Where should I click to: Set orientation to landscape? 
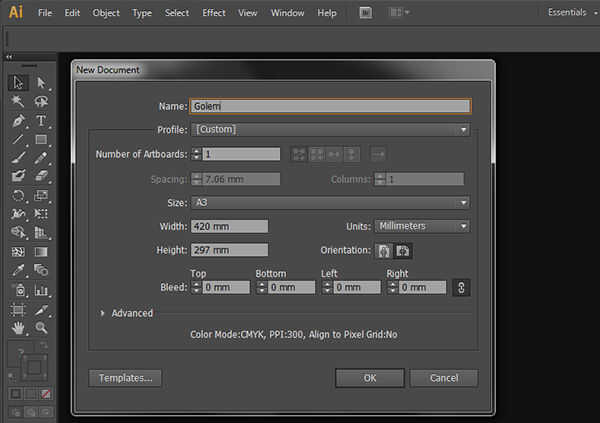pos(403,250)
